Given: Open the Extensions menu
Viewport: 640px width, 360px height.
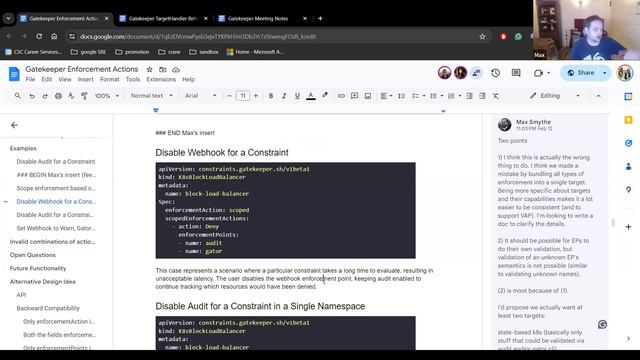Looking at the screenshot, I should pyautogui.click(x=161, y=79).
